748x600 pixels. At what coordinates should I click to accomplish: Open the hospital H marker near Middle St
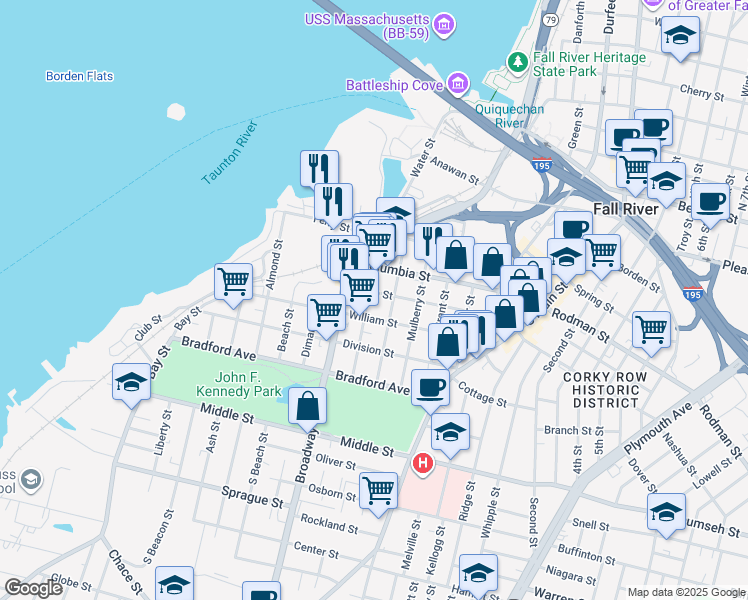click(x=423, y=464)
